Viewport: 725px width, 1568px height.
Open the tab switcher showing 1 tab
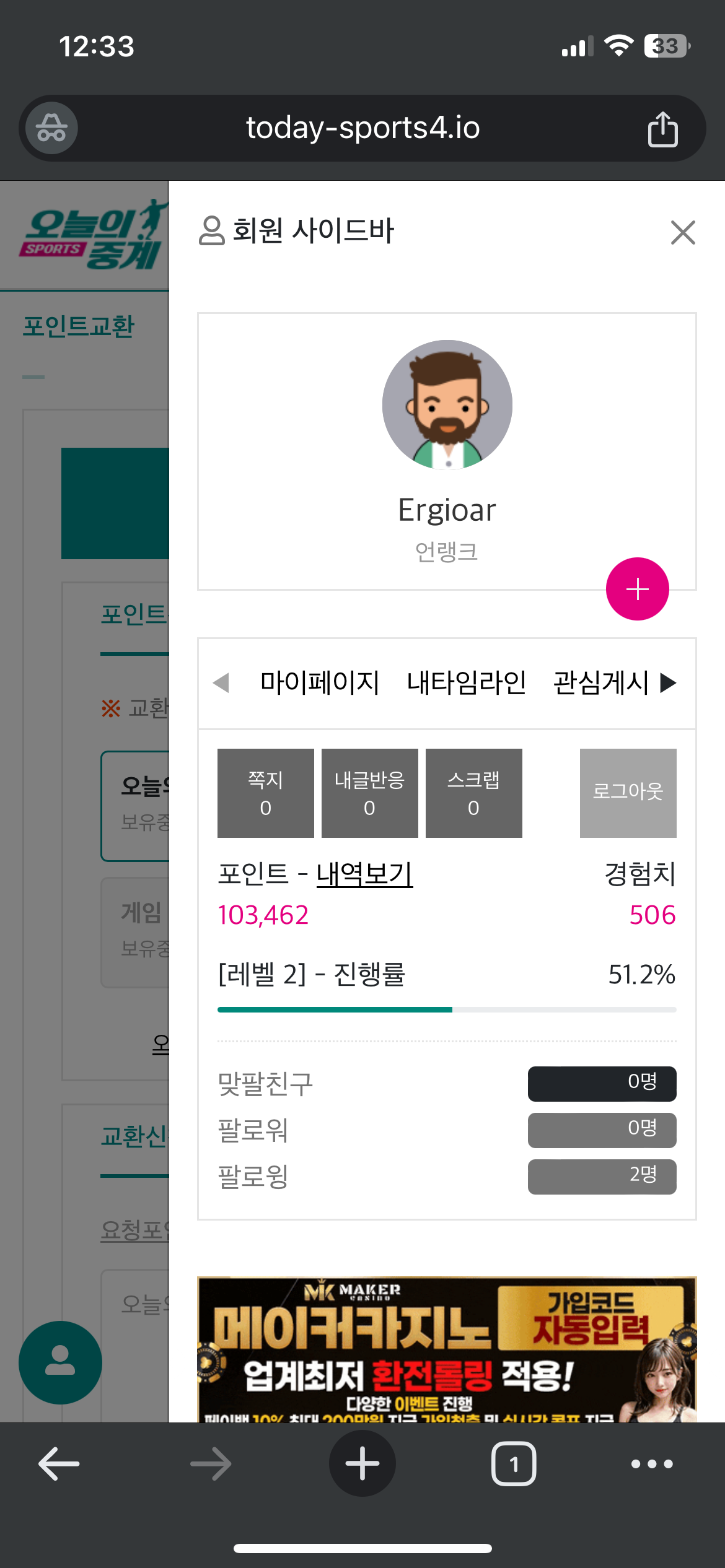coord(514,1464)
